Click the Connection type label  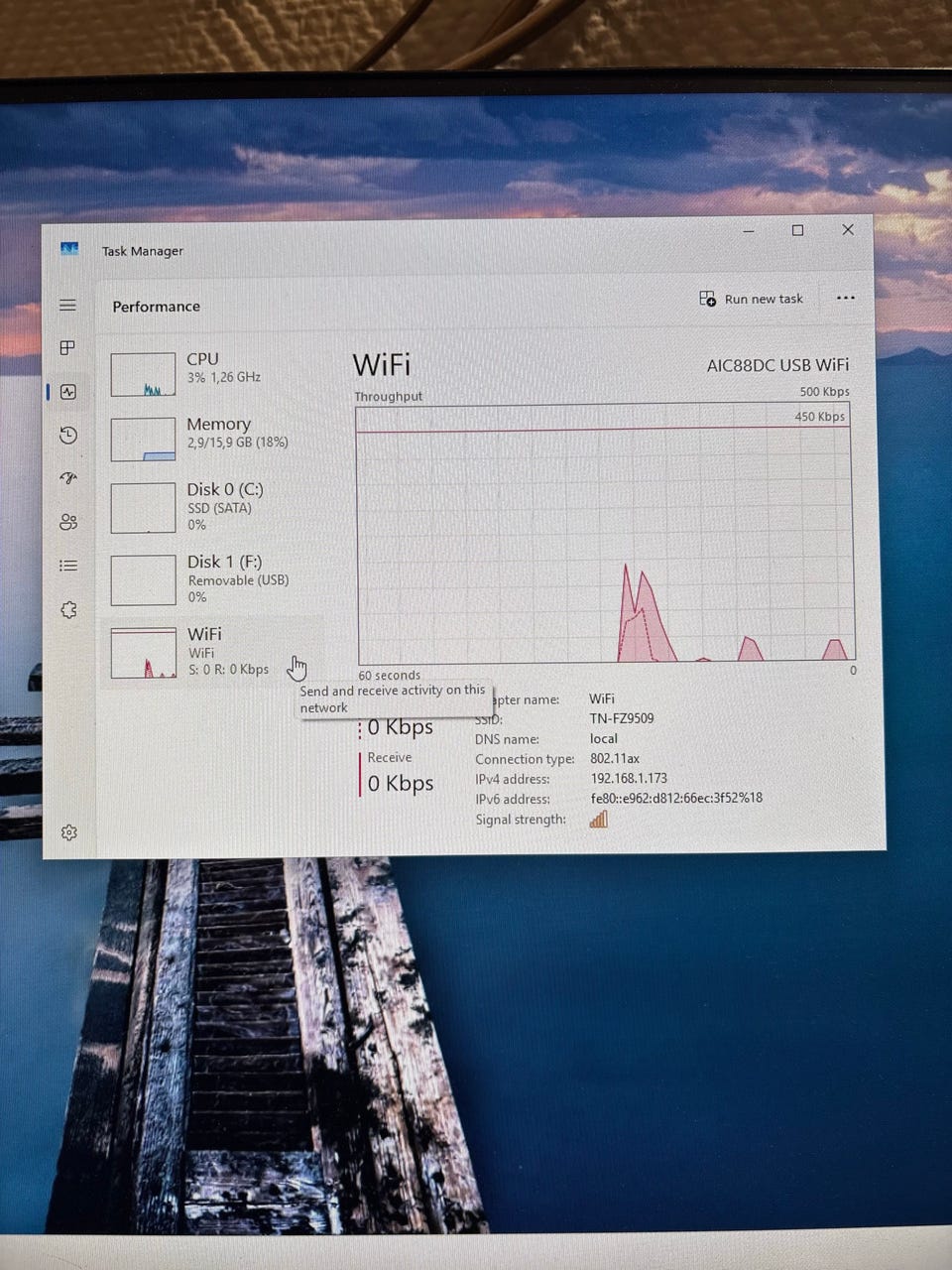525,760
